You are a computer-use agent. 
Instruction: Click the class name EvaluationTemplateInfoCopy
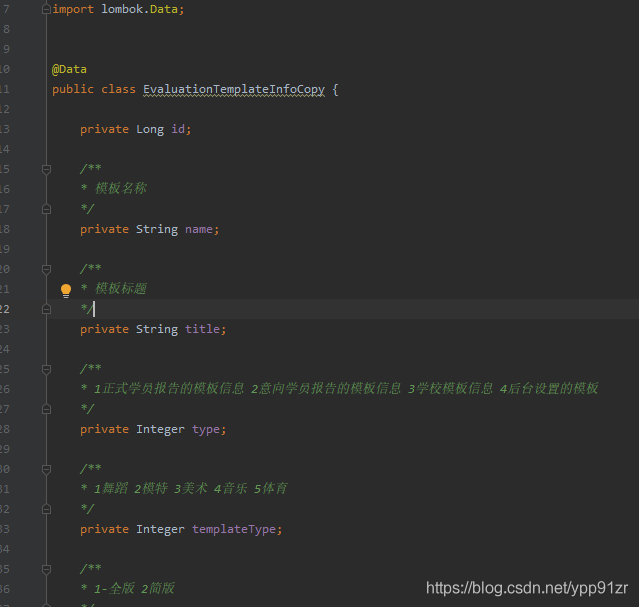pyautogui.click(x=233, y=89)
